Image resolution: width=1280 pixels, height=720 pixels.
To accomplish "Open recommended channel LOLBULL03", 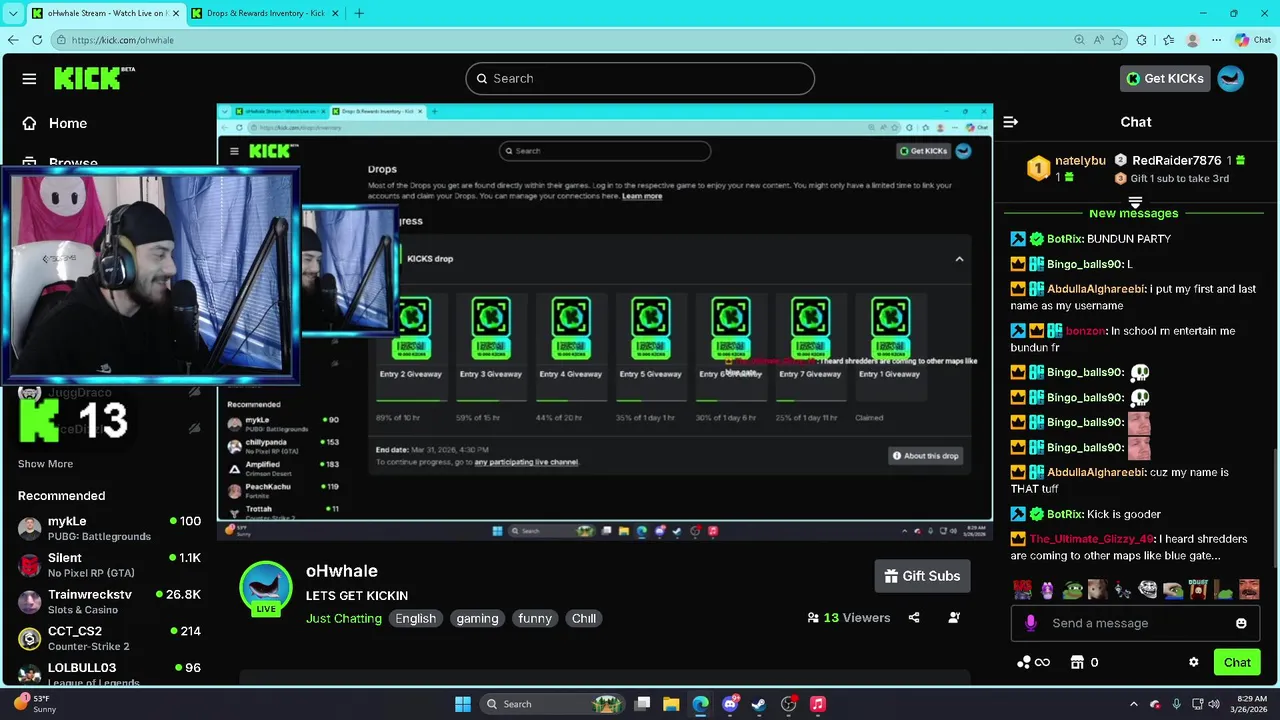I will tap(109, 672).
